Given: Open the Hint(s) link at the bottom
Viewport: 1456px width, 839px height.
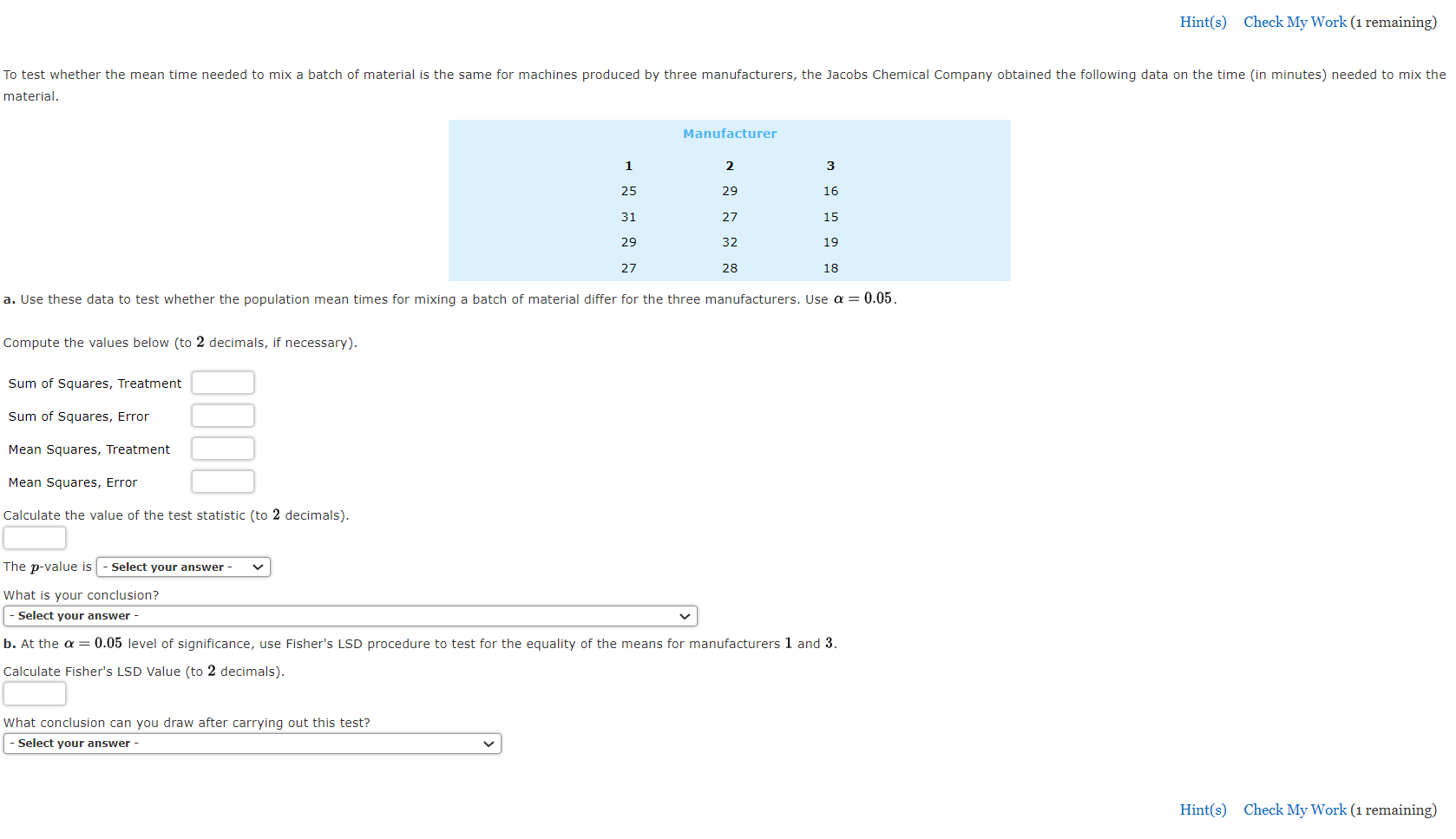Looking at the screenshot, I should (1203, 810).
